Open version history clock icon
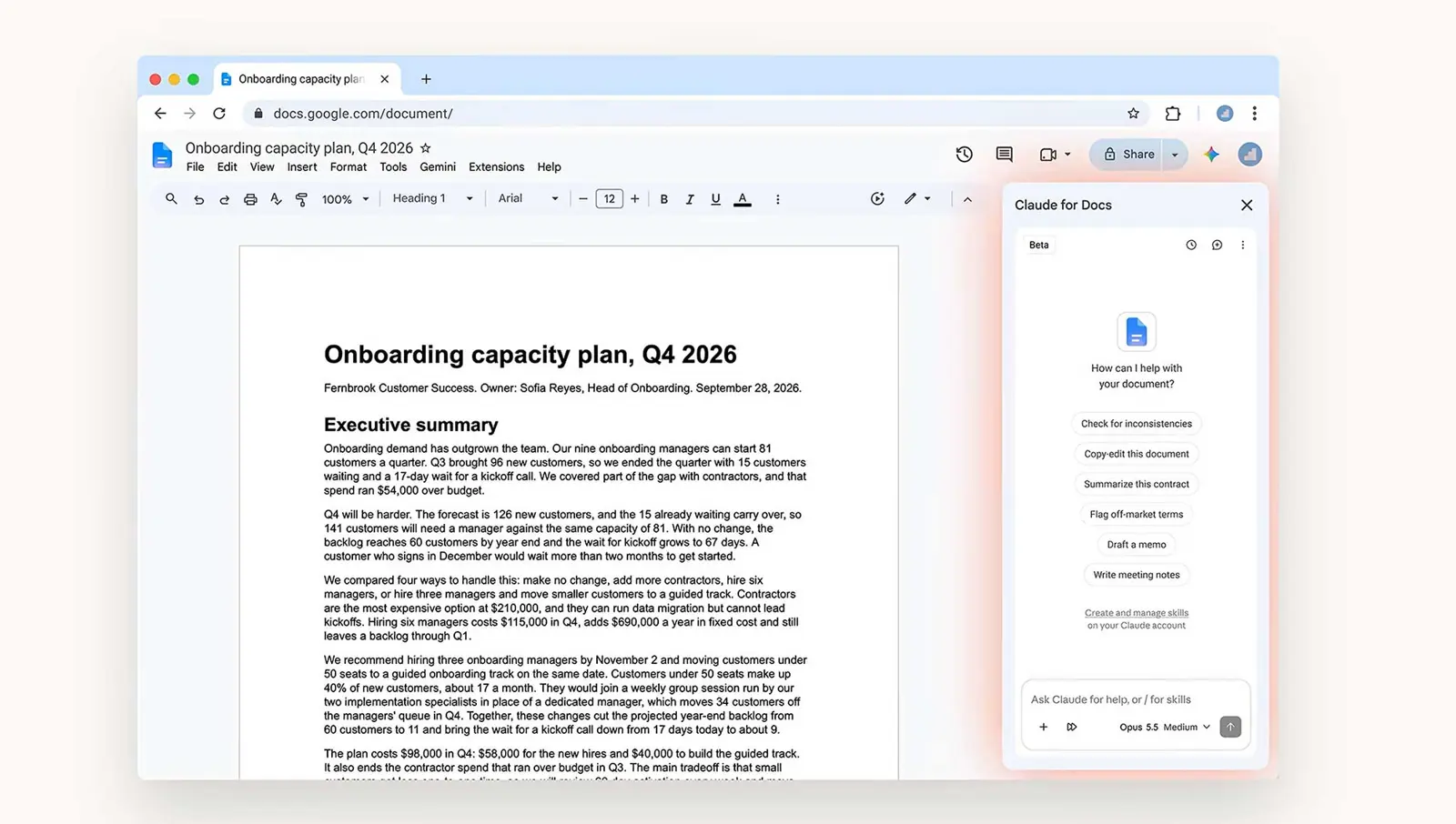The height and width of the screenshot is (824, 1456). click(x=965, y=155)
